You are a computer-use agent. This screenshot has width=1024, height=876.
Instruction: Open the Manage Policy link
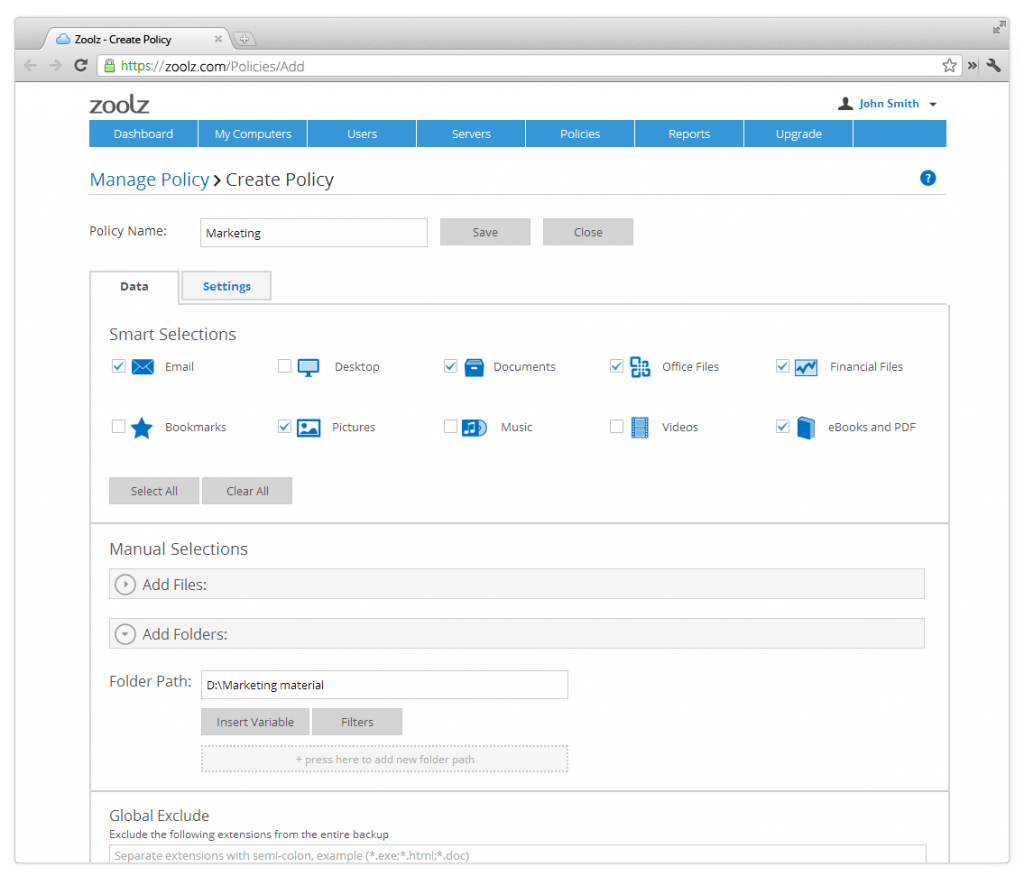coord(149,179)
